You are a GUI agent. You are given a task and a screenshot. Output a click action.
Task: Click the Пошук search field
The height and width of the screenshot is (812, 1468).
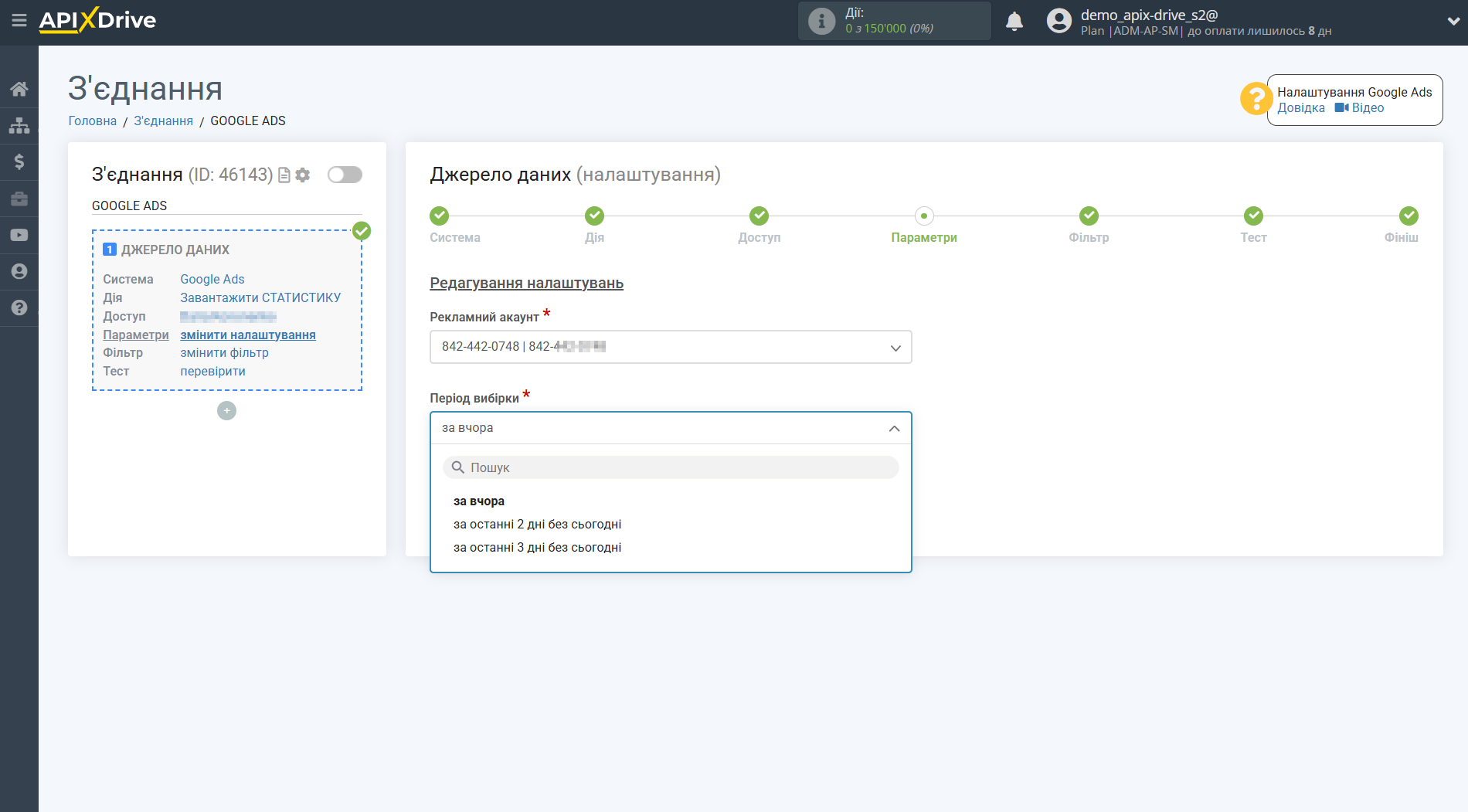[x=670, y=467]
